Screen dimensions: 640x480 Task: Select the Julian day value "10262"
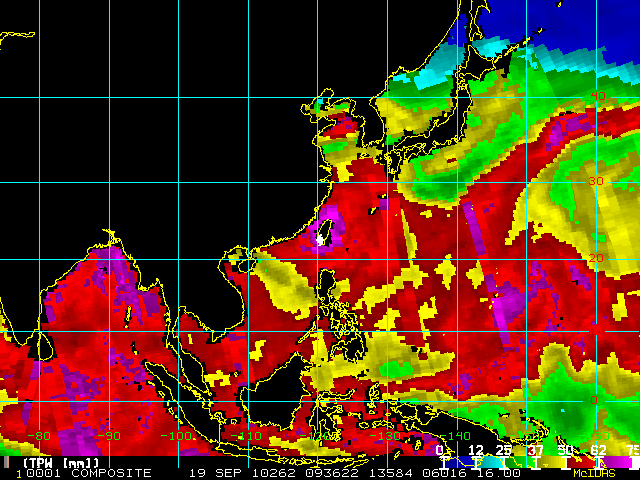click(x=273, y=473)
